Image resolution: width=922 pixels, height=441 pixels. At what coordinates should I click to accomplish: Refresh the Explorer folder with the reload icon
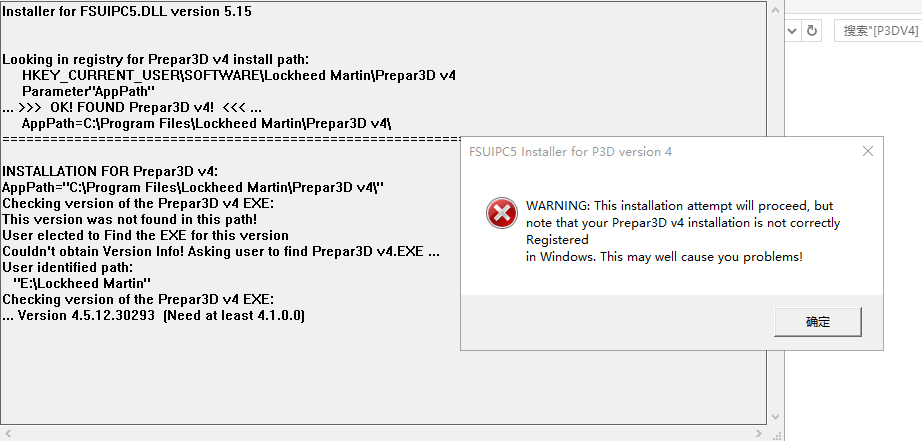(x=812, y=31)
